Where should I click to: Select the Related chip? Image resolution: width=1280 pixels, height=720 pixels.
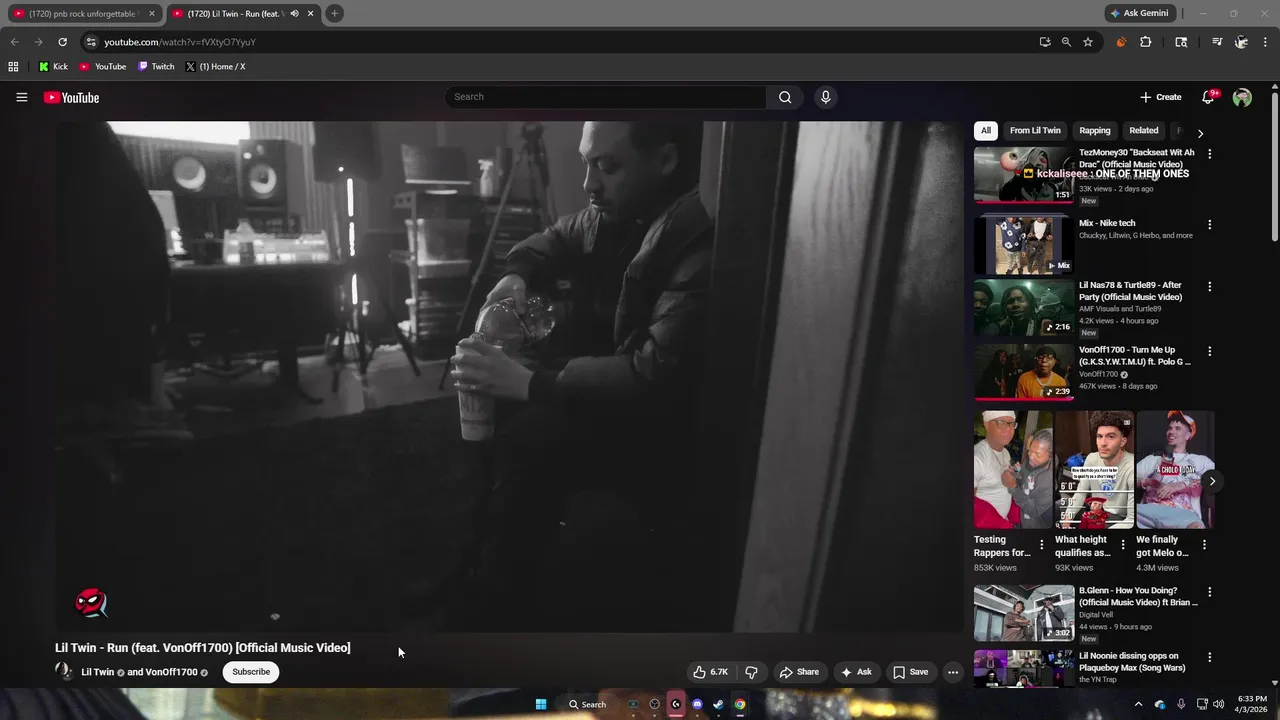click(1144, 131)
